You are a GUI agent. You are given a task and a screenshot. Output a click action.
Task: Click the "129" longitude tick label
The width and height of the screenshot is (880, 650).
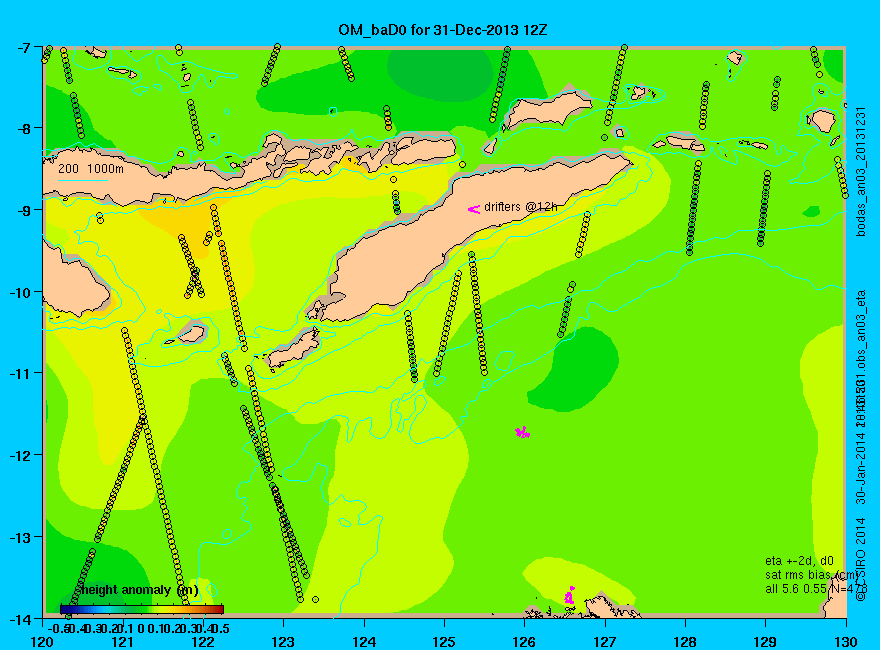point(766,641)
